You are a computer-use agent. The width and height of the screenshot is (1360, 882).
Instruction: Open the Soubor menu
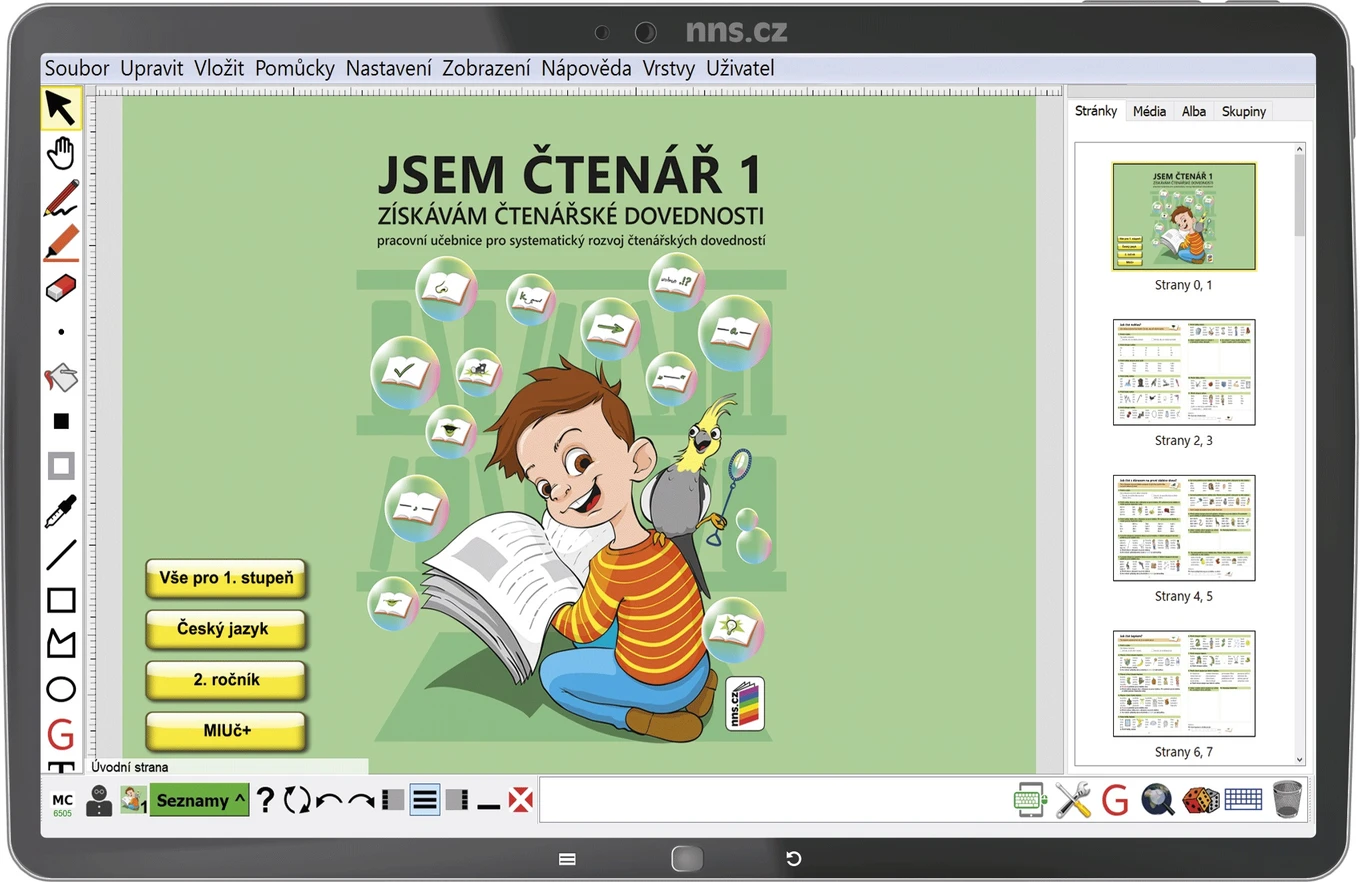77,68
